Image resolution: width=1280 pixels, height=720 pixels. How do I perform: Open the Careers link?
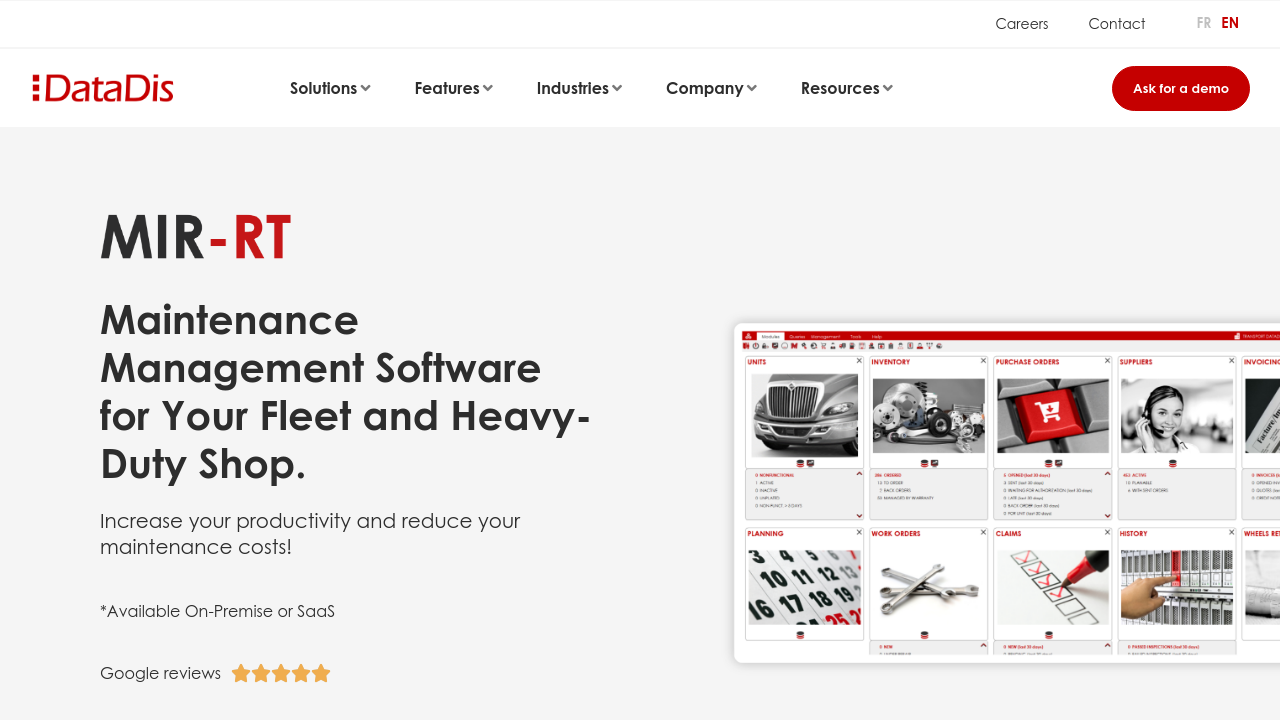[x=1021, y=23]
